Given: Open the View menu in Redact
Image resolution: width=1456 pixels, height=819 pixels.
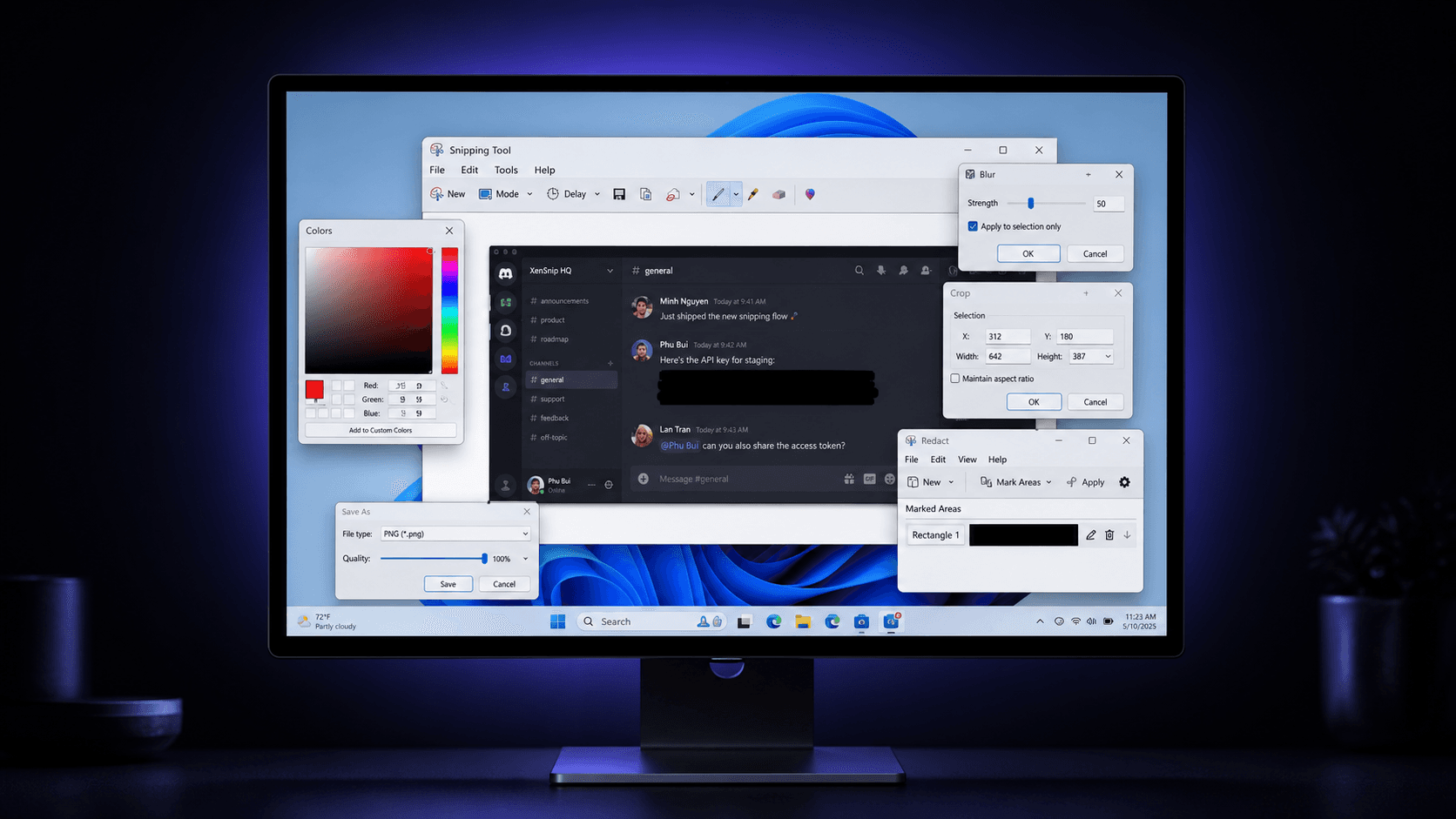Looking at the screenshot, I should (967, 460).
